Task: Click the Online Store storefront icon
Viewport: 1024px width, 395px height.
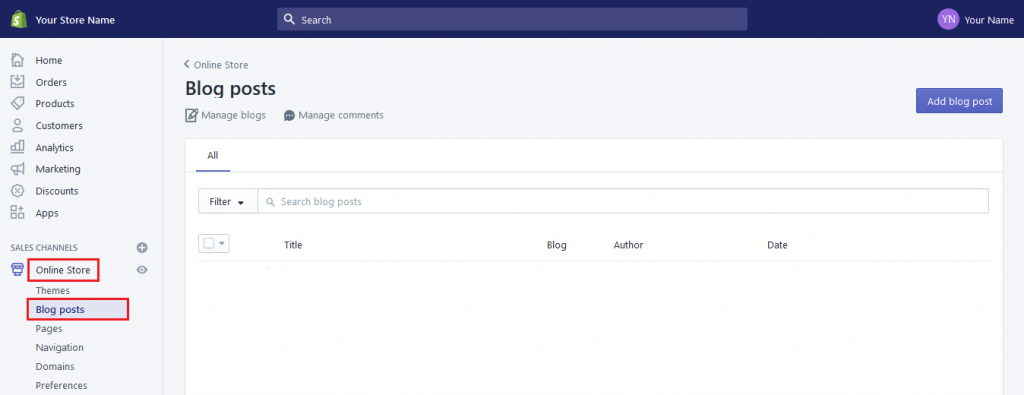Action: 18,270
